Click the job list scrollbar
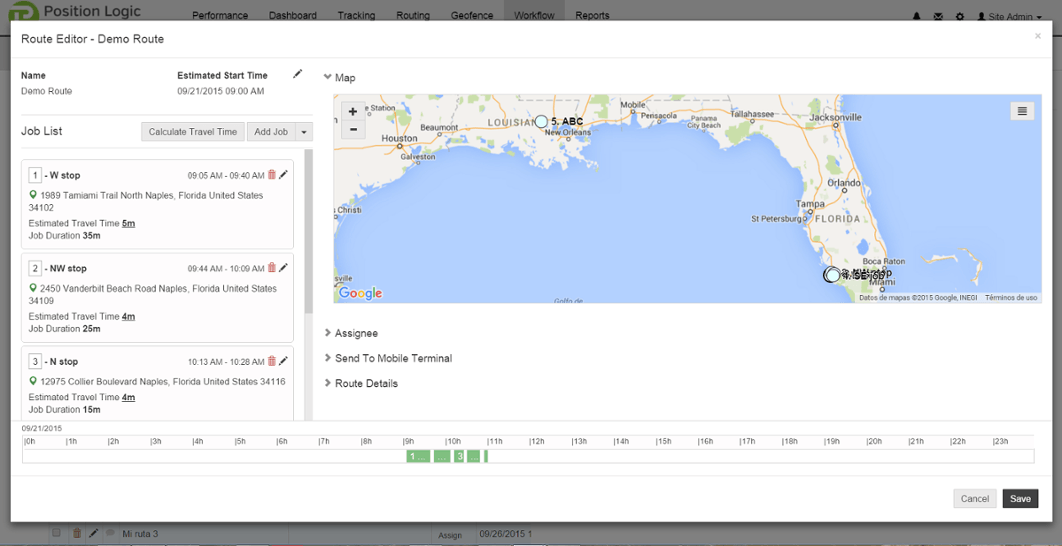Screen dimensions: 1062x546 309,232
